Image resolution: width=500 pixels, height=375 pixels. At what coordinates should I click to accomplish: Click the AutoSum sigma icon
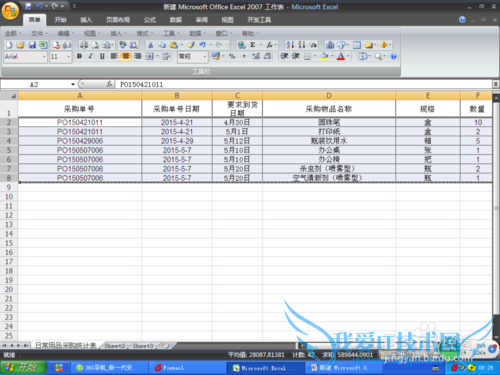tap(253, 45)
